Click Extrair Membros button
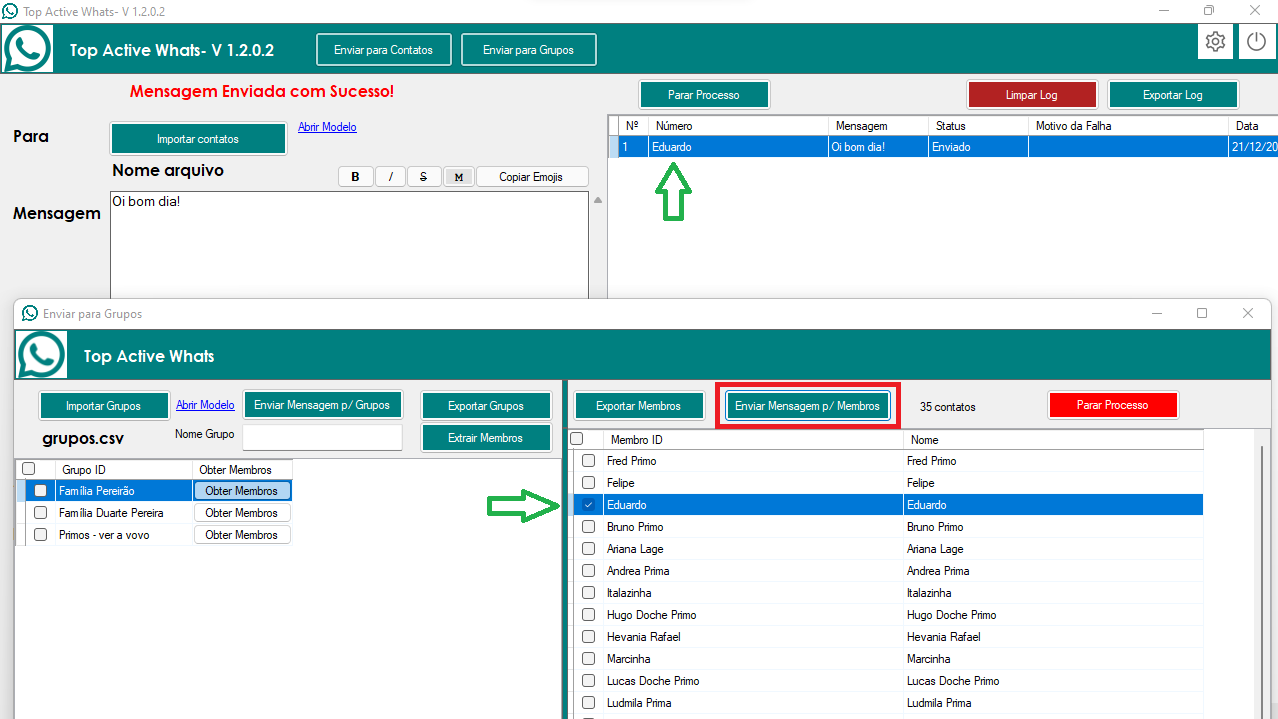Image resolution: width=1278 pixels, height=719 pixels. tap(486, 438)
